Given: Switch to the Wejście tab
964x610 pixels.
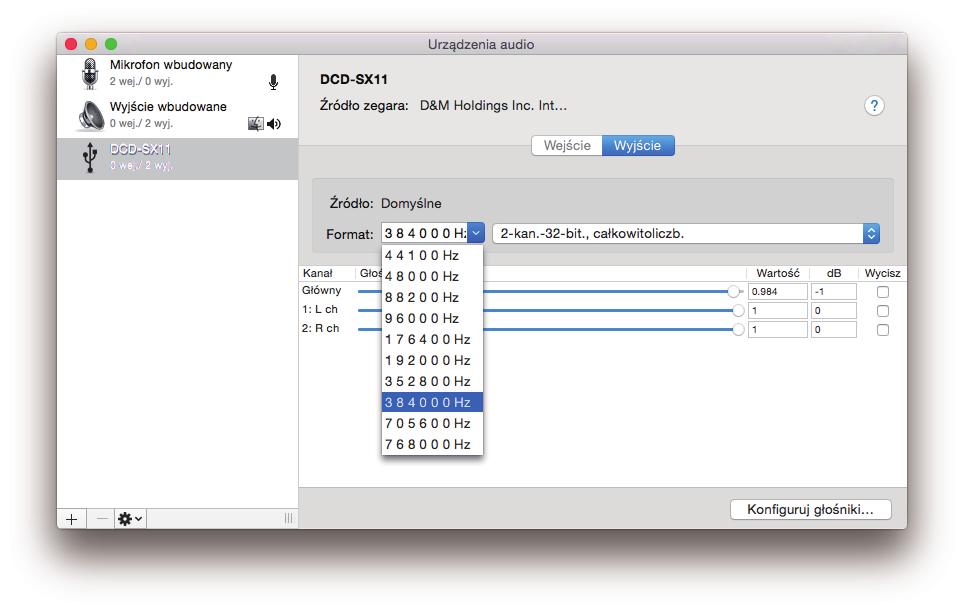Looking at the screenshot, I should (567, 146).
